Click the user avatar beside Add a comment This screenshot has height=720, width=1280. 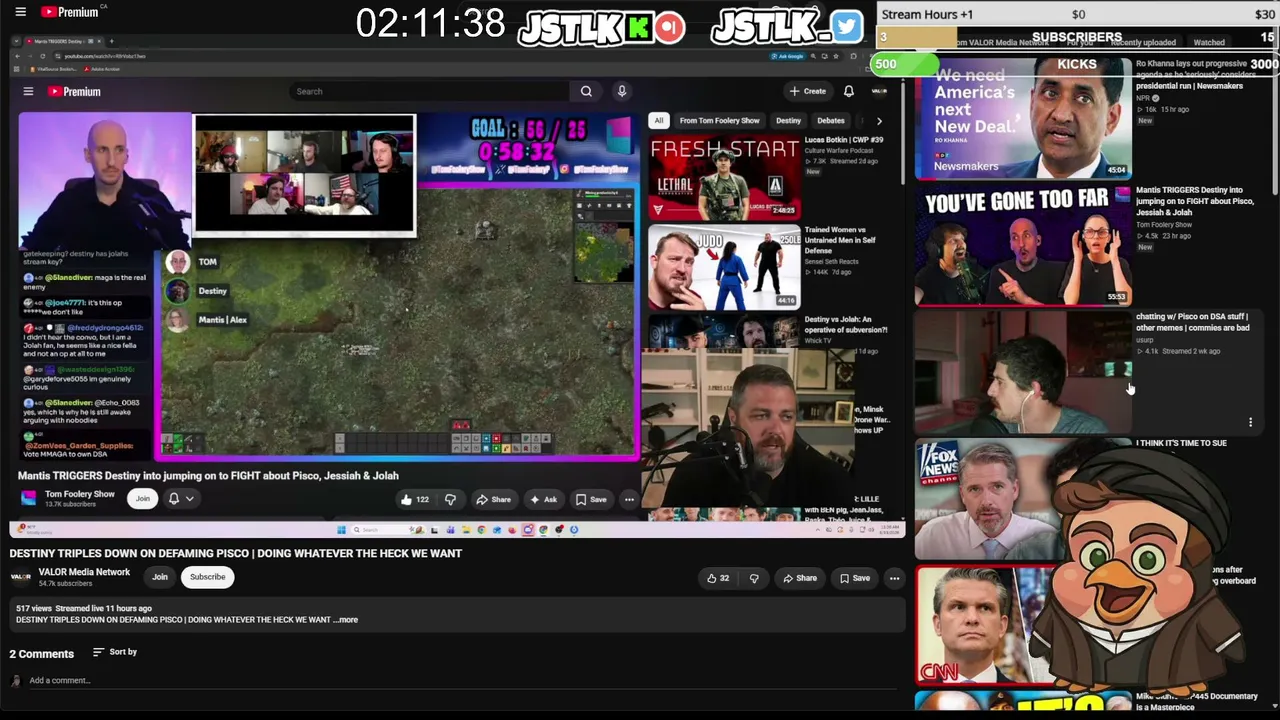tap(15, 681)
